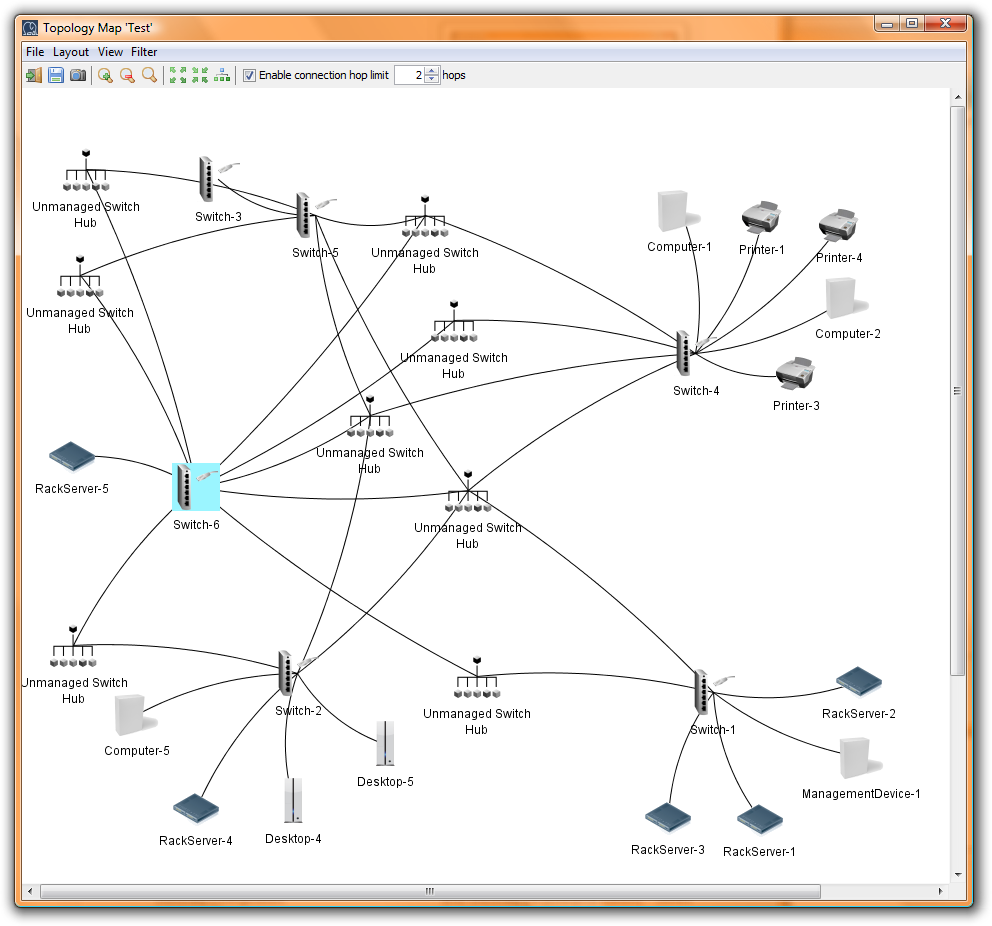Viewport: 992px width, 926px height.
Task: Activate the plain magnifier zoom tool
Action: pyautogui.click(x=148, y=75)
